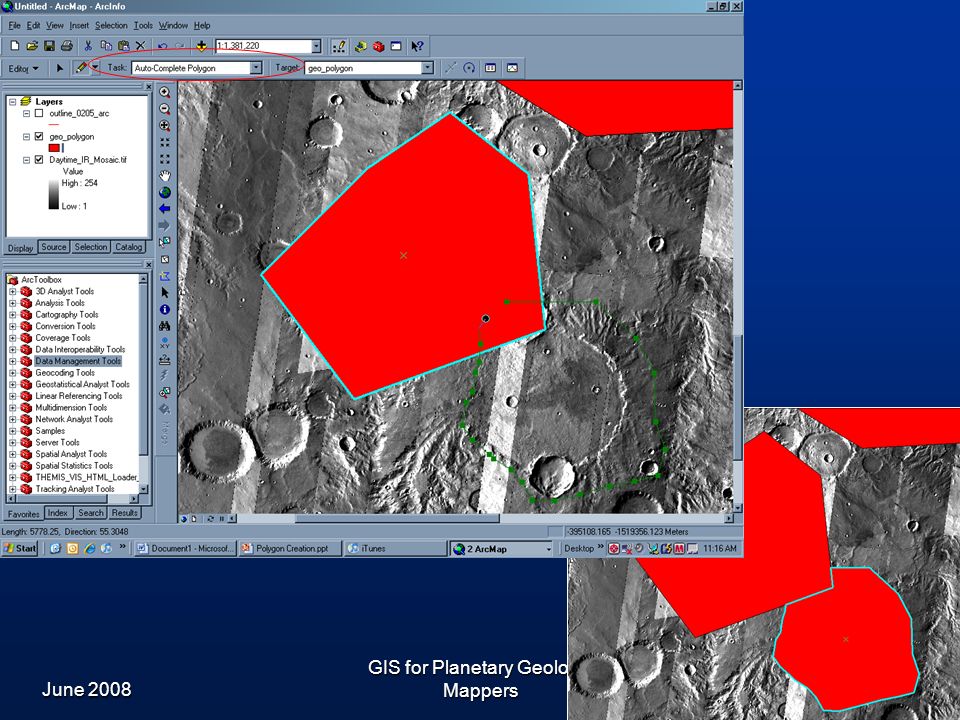
Task: Choose the Select Elements arrow tool
Action: click(165, 293)
